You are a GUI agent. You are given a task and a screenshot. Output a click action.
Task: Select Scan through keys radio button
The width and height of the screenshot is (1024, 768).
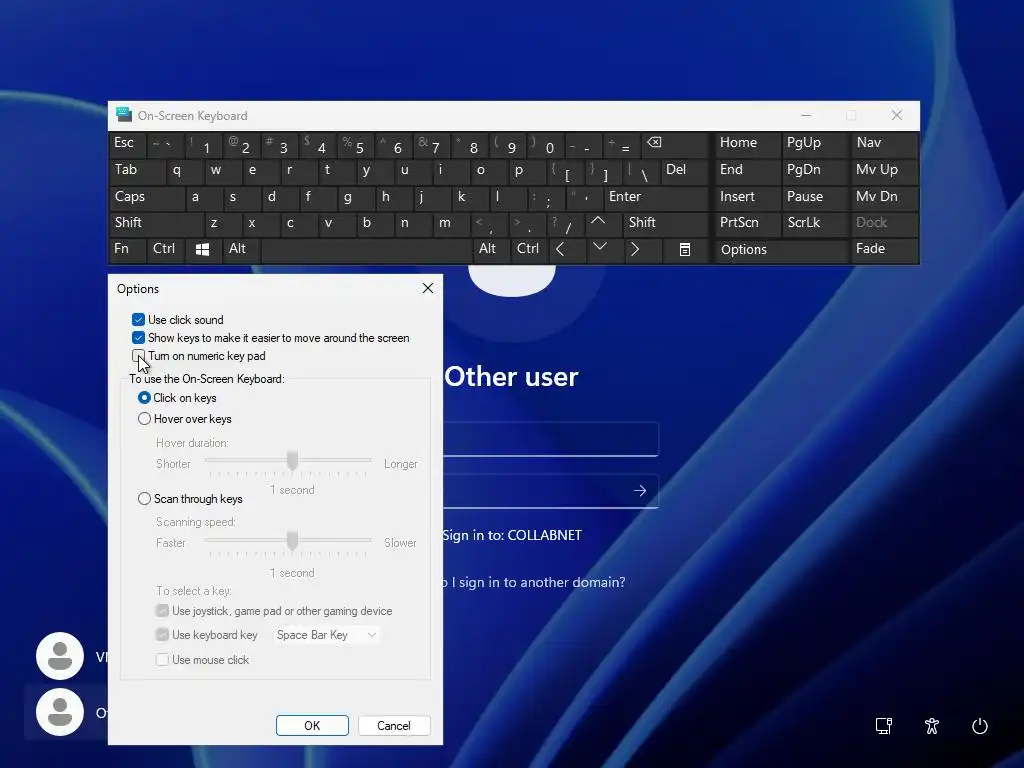tap(144, 499)
